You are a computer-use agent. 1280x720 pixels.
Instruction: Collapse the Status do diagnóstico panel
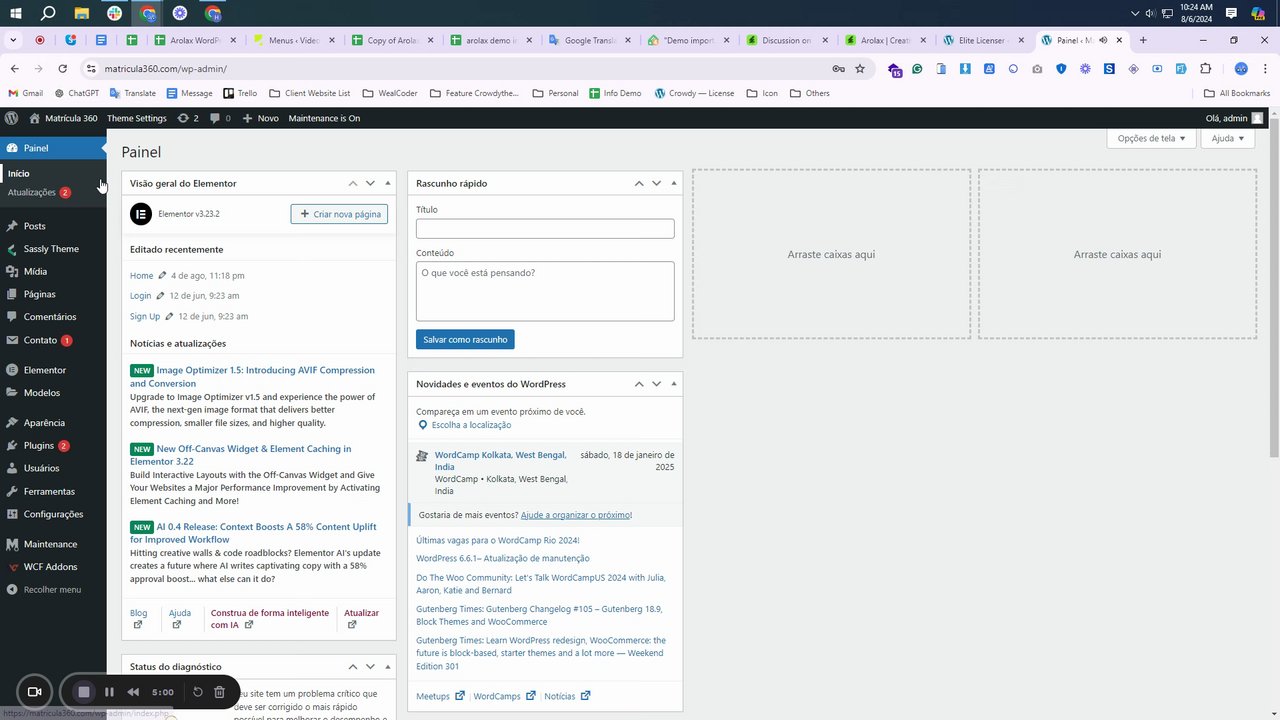tap(388, 667)
